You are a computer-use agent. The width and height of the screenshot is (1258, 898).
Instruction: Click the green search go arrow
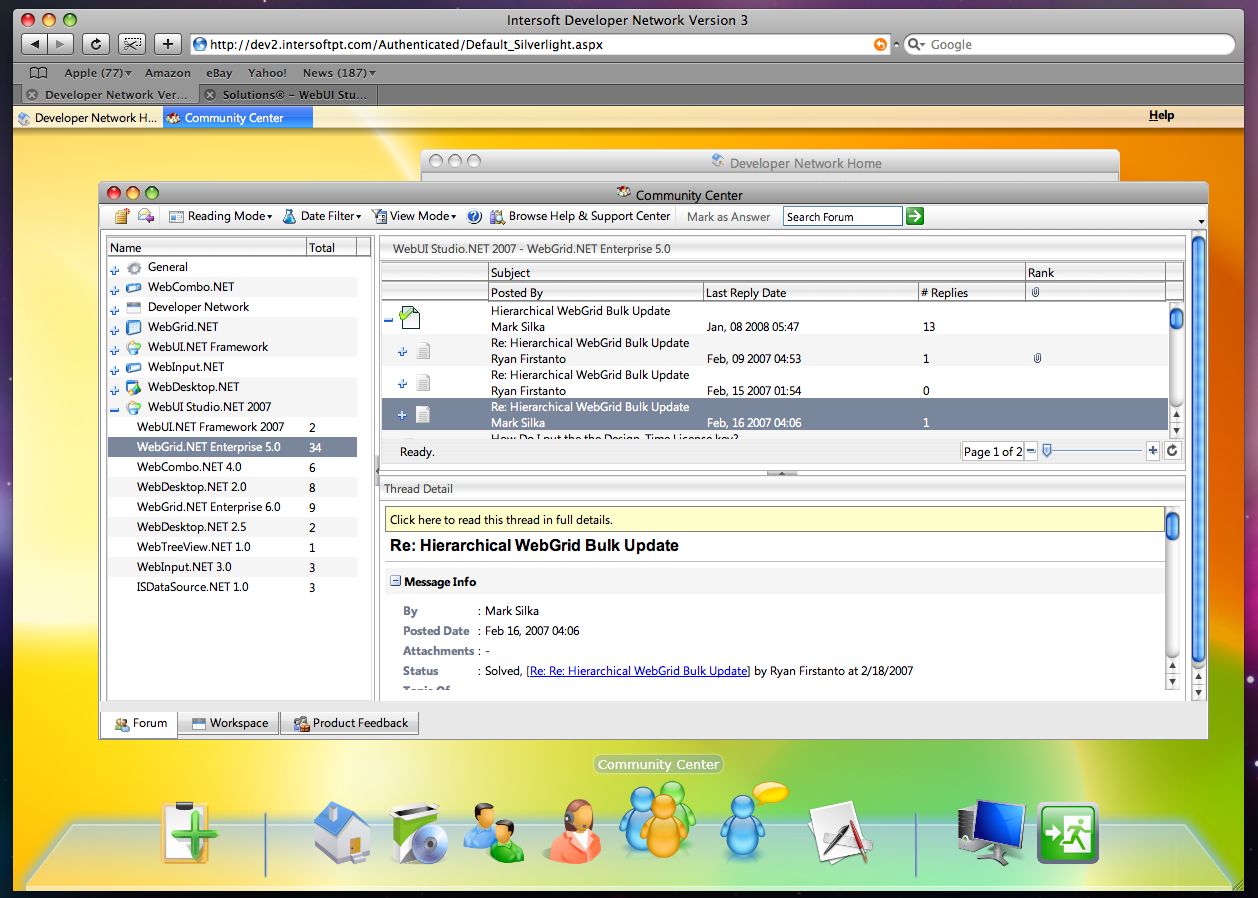(914, 216)
